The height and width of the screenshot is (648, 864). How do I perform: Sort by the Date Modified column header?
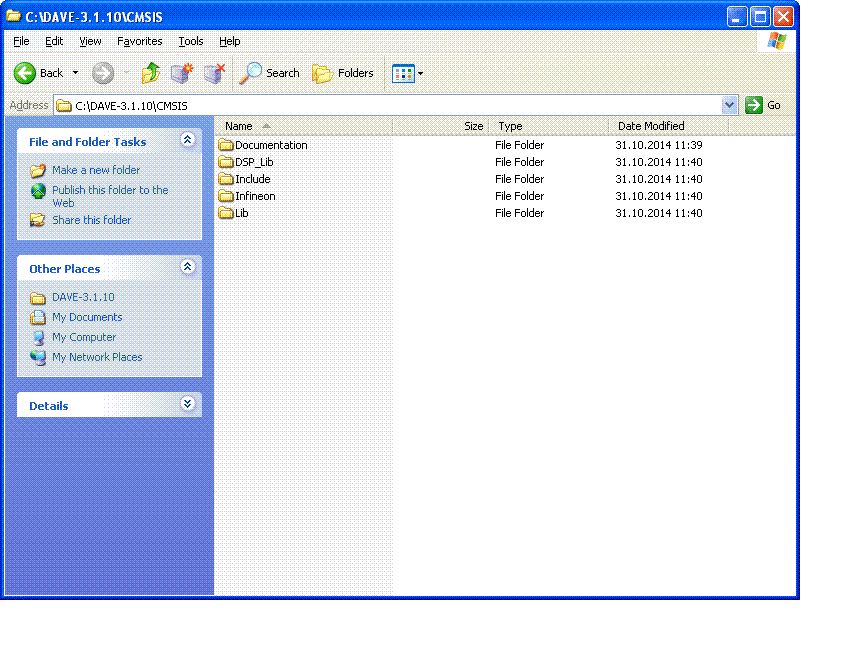coord(668,126)
